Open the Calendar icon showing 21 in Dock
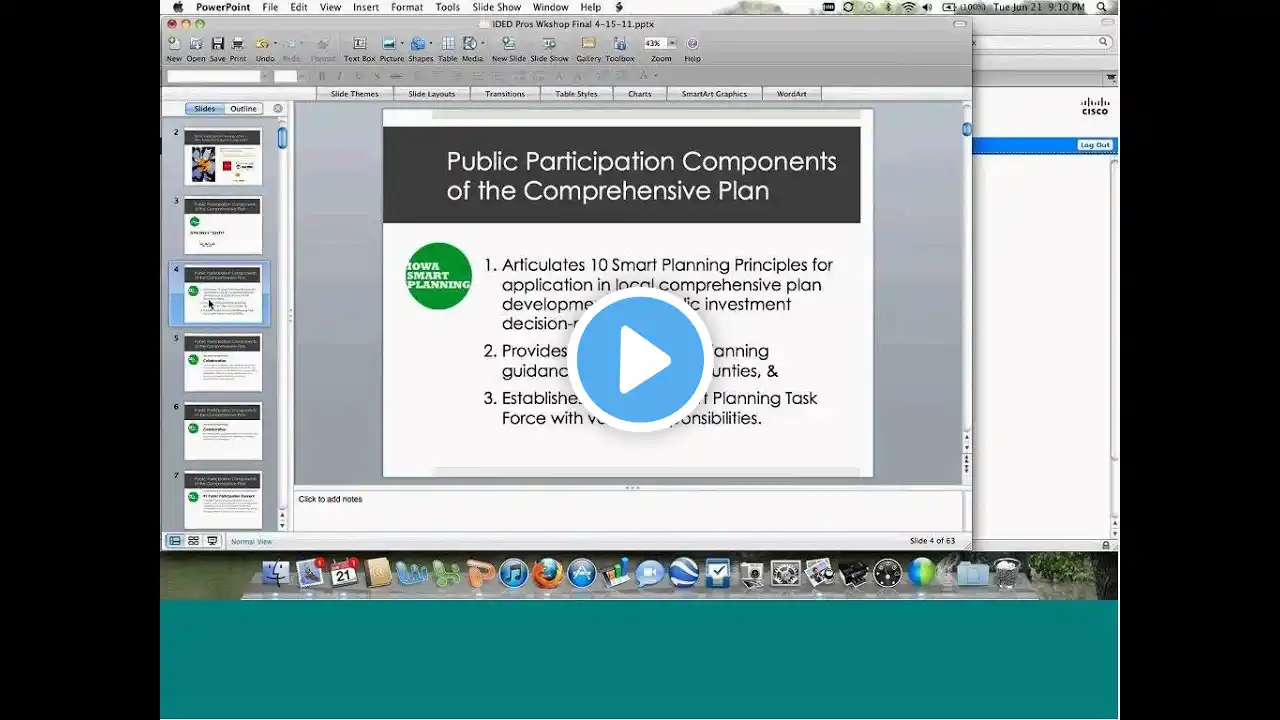1280x720 pixels. 344,573
